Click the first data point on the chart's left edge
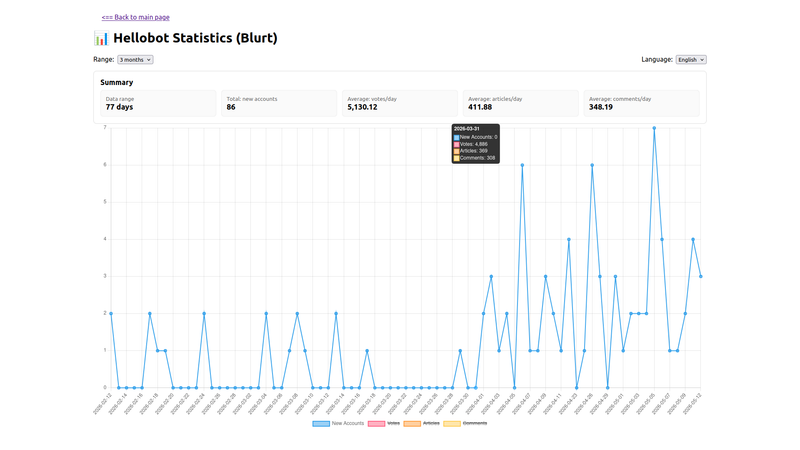Screen dimensions: 800x450 [x=111, y=313]
